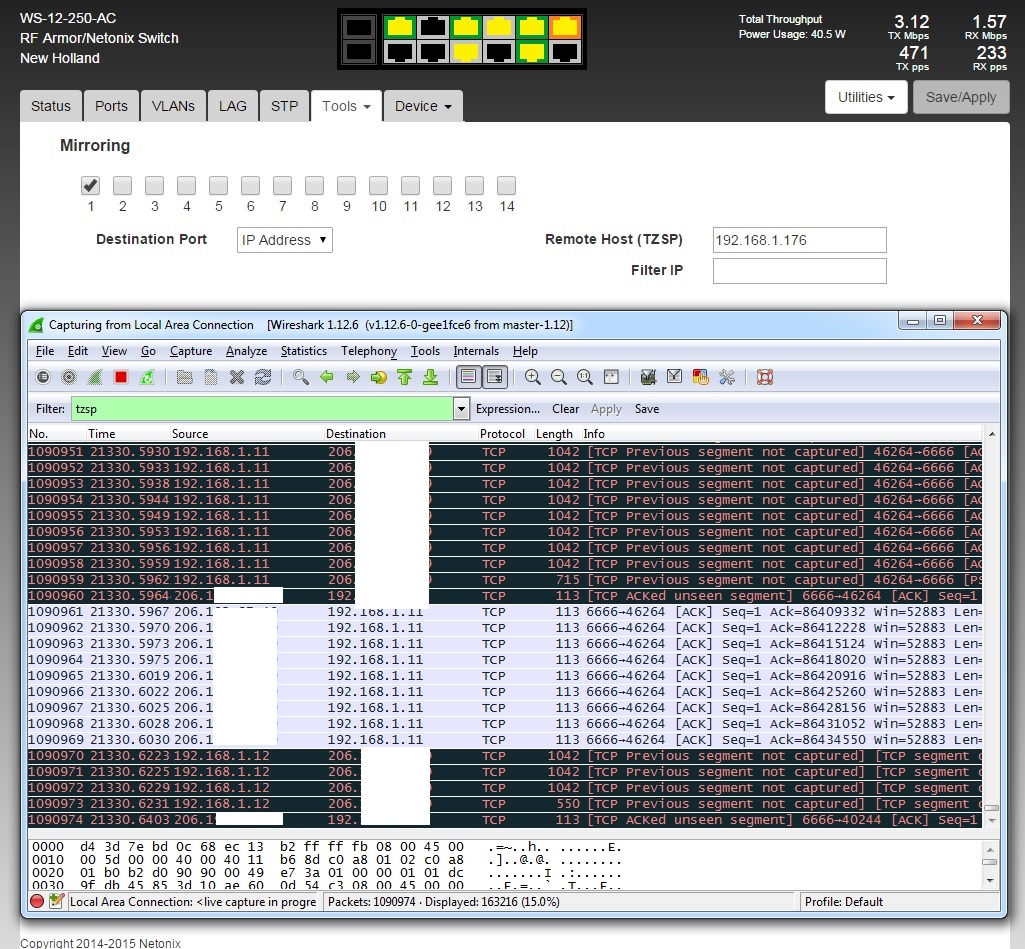Click the Profile: Default status bar entry
1025x949 pixels.
(843, 902)
